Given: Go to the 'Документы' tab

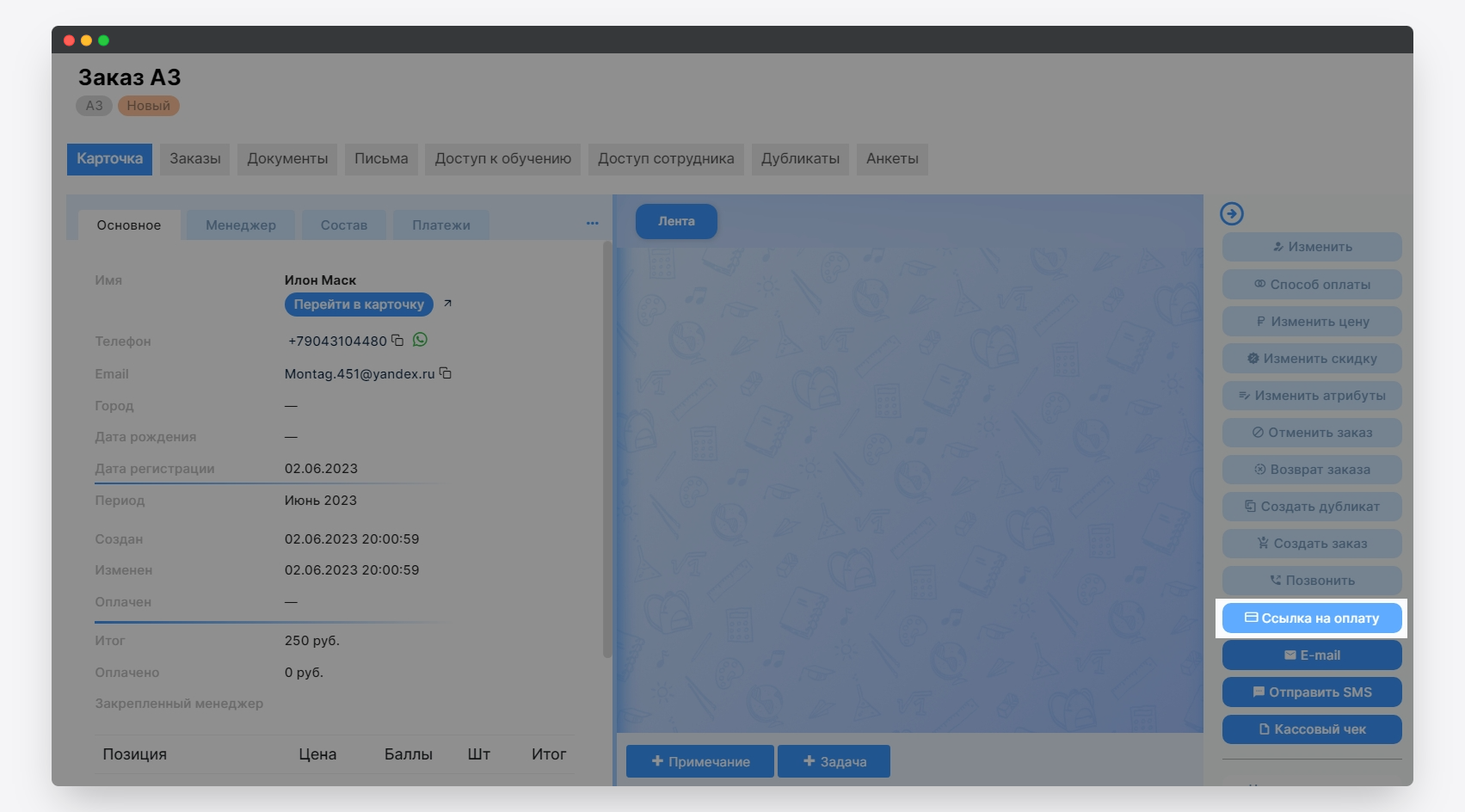Looking at the screenshot, I should coord(287,159).
